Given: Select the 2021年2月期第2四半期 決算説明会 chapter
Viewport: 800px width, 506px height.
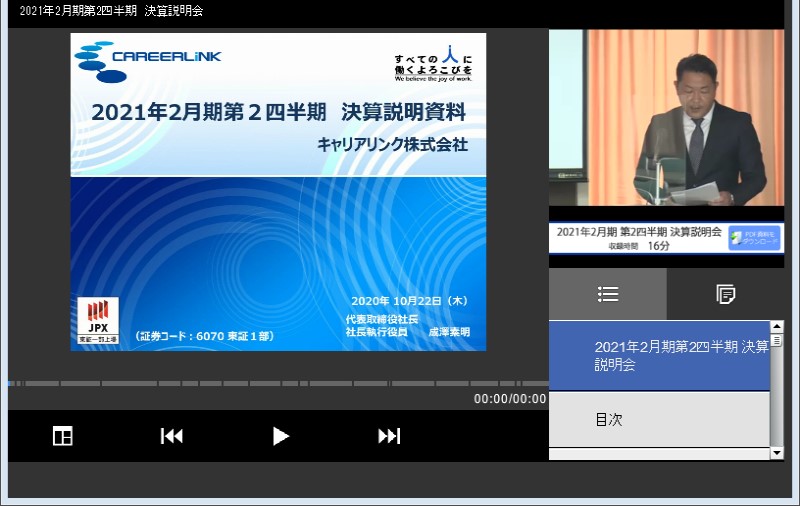Looking at the screenshot, I should 659,356.
